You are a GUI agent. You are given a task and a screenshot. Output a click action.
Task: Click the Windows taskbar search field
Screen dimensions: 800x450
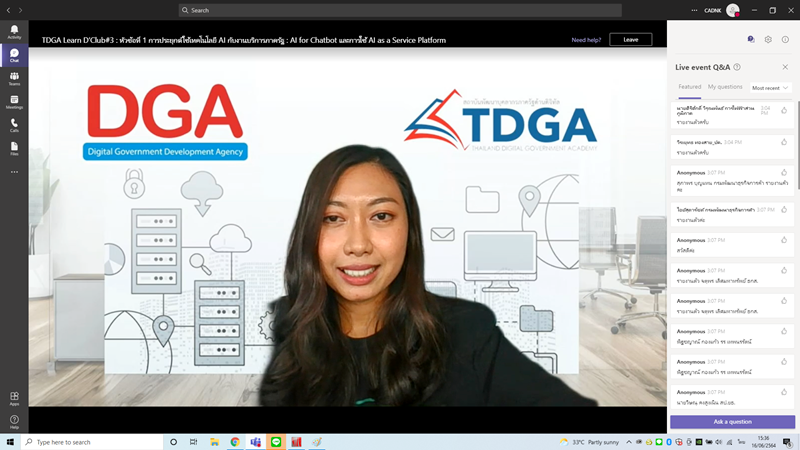click(x=92, y=442)
